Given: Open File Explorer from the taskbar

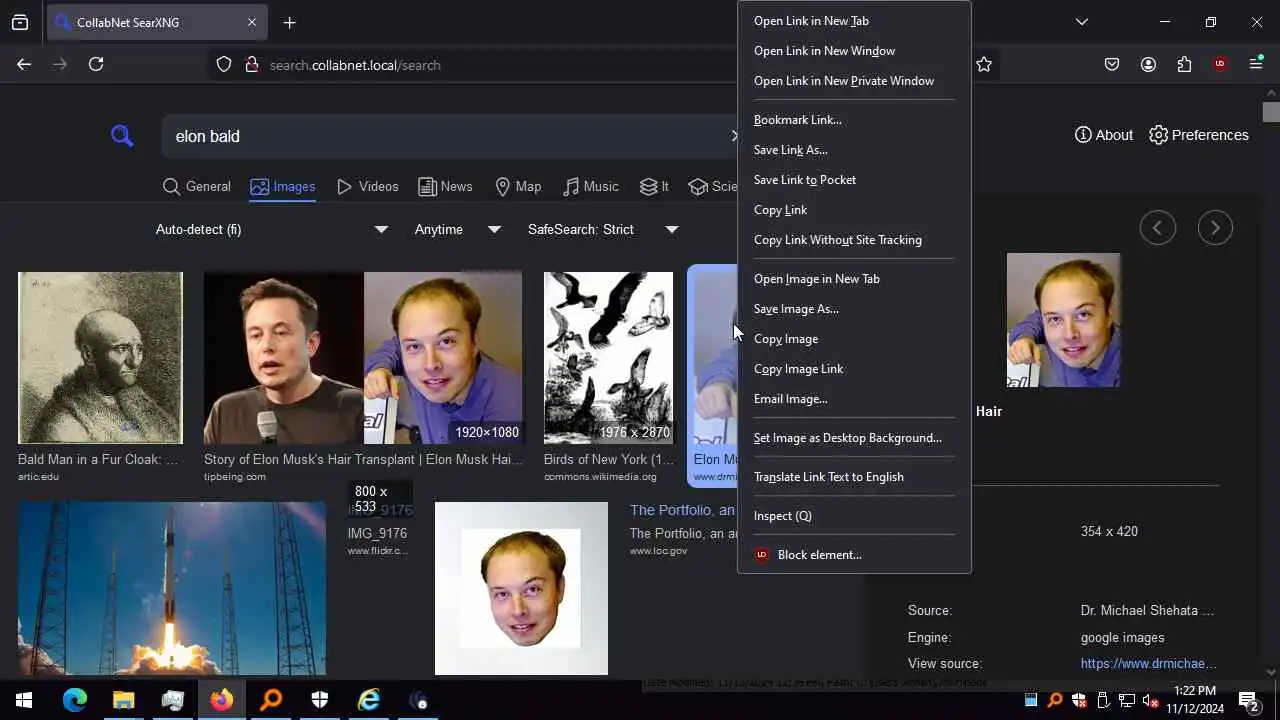Looking at the screenshot, I should point(123,700).
